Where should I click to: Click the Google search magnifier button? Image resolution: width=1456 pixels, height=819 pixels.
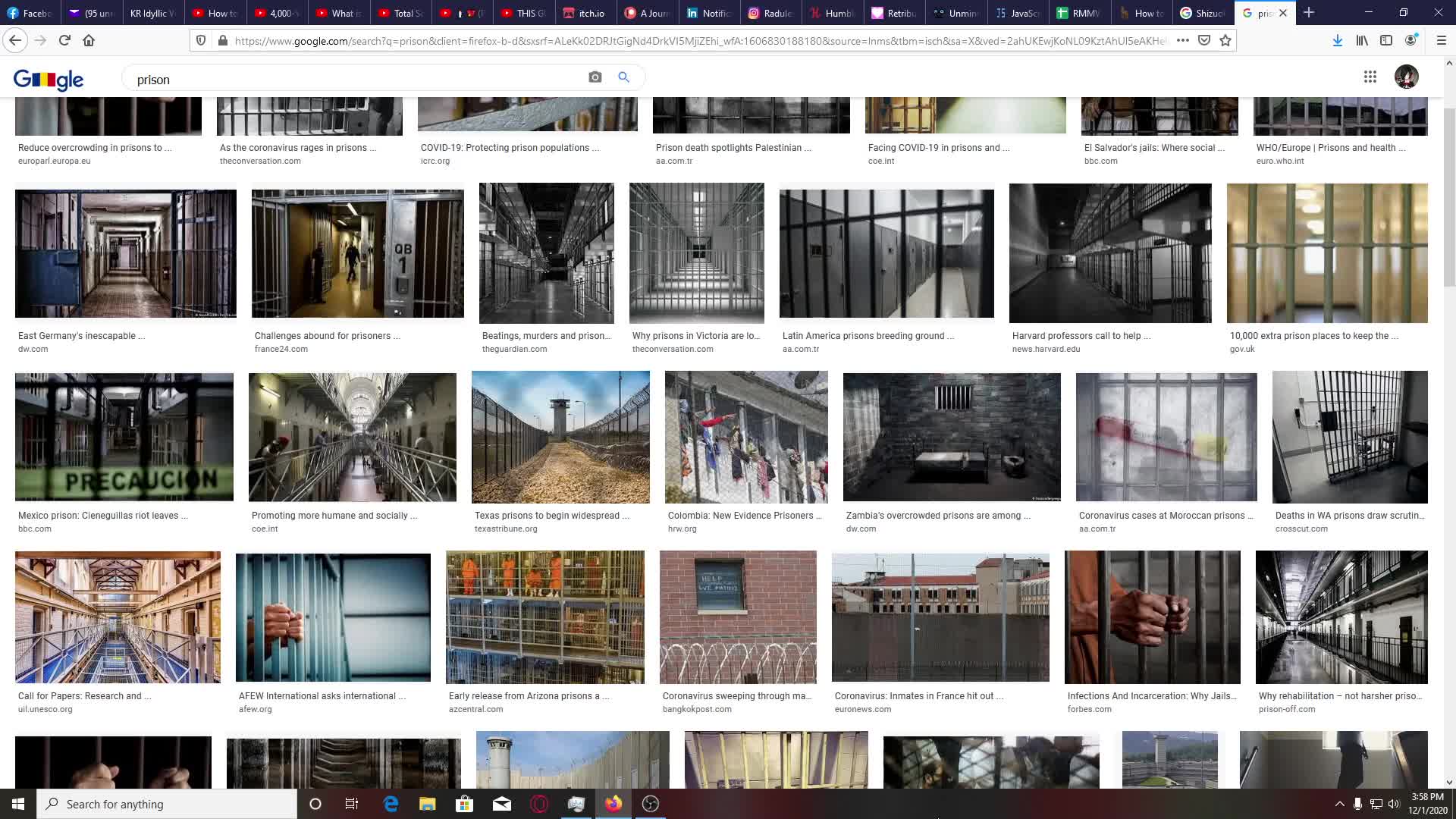click(623, 77)
